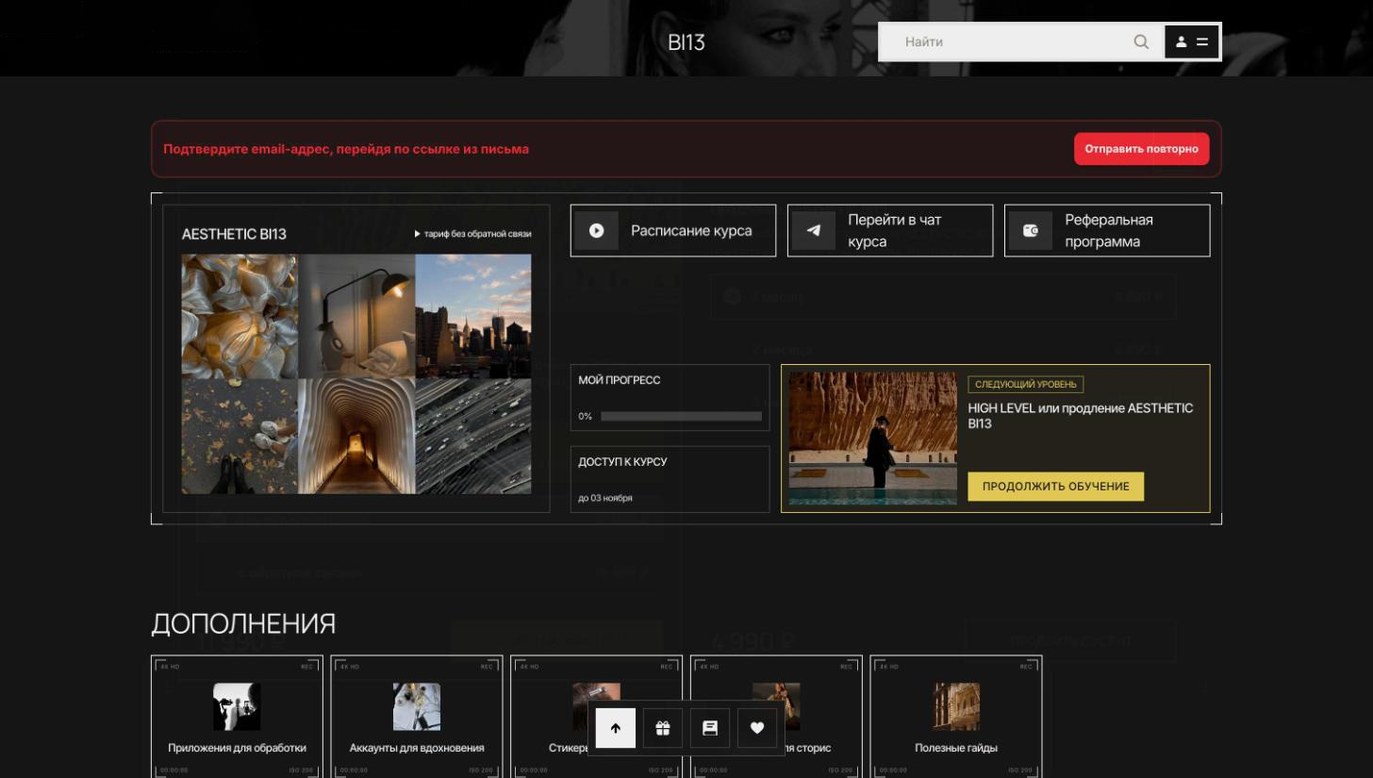The height and width of the screenshot is (778, 1373).
Task: Click the AESTHETIC BI13 course collage
Action: pos(356,374)
